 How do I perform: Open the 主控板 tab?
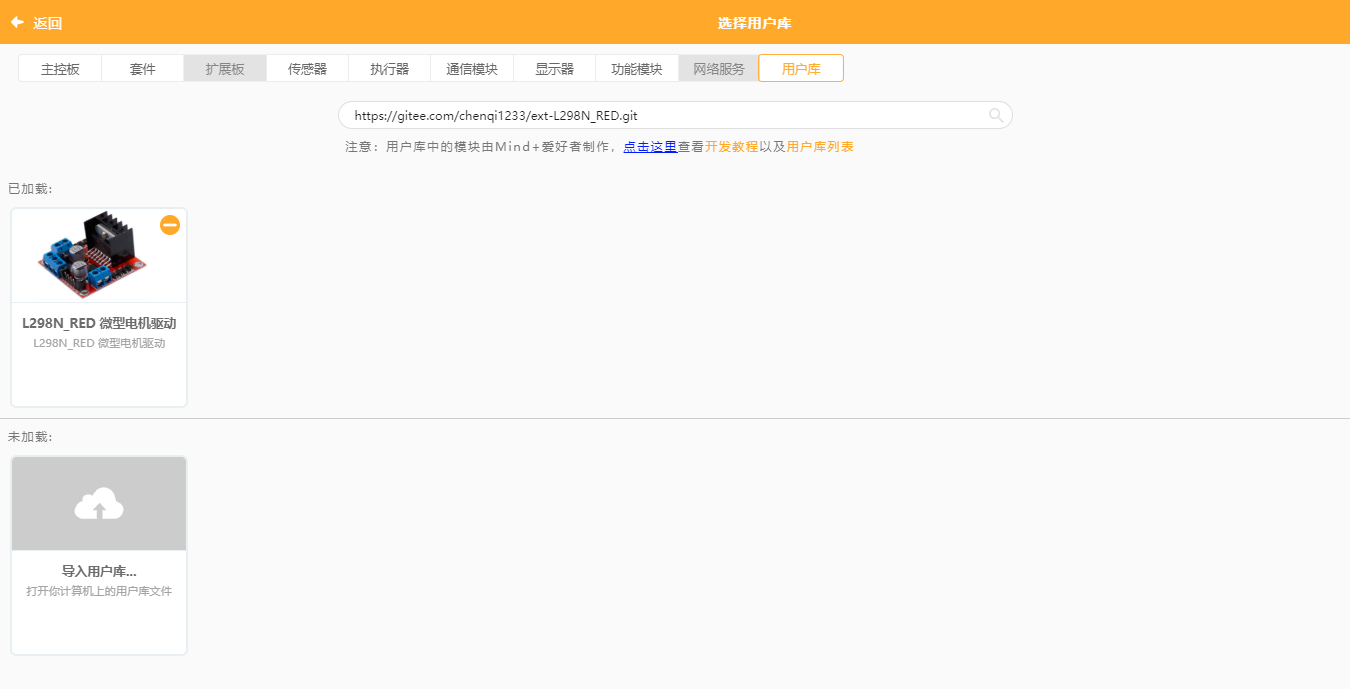(x=60, y=69)
